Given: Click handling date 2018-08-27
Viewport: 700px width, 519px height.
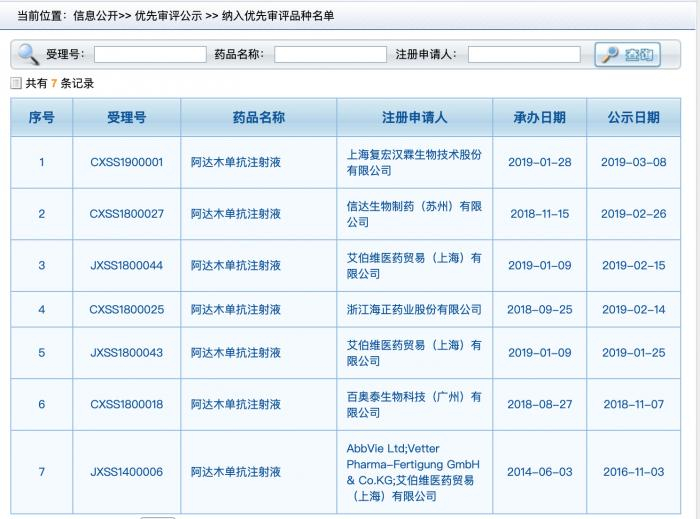Looking at the screenshot, I should coord(540,404).
